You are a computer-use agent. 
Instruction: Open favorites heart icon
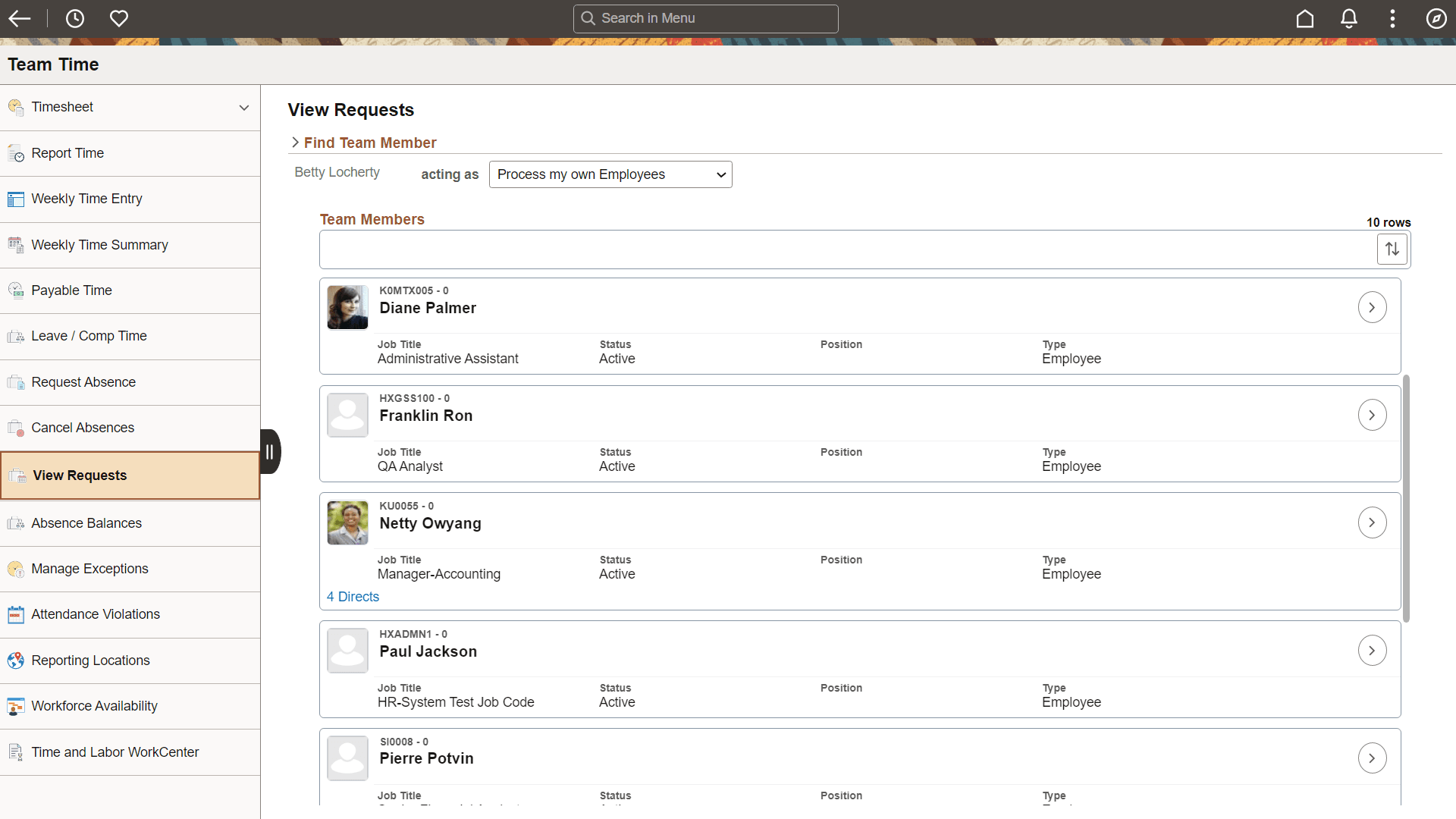pos(119,18)
